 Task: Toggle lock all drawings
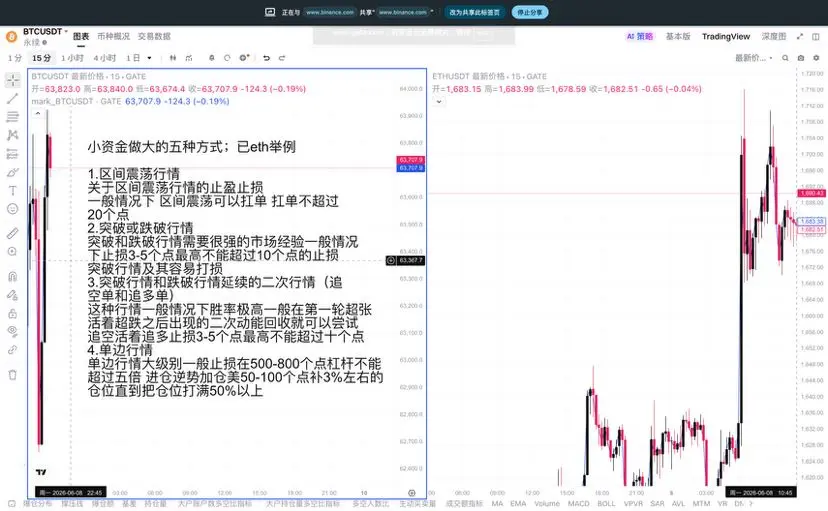[x=13, y=314]
